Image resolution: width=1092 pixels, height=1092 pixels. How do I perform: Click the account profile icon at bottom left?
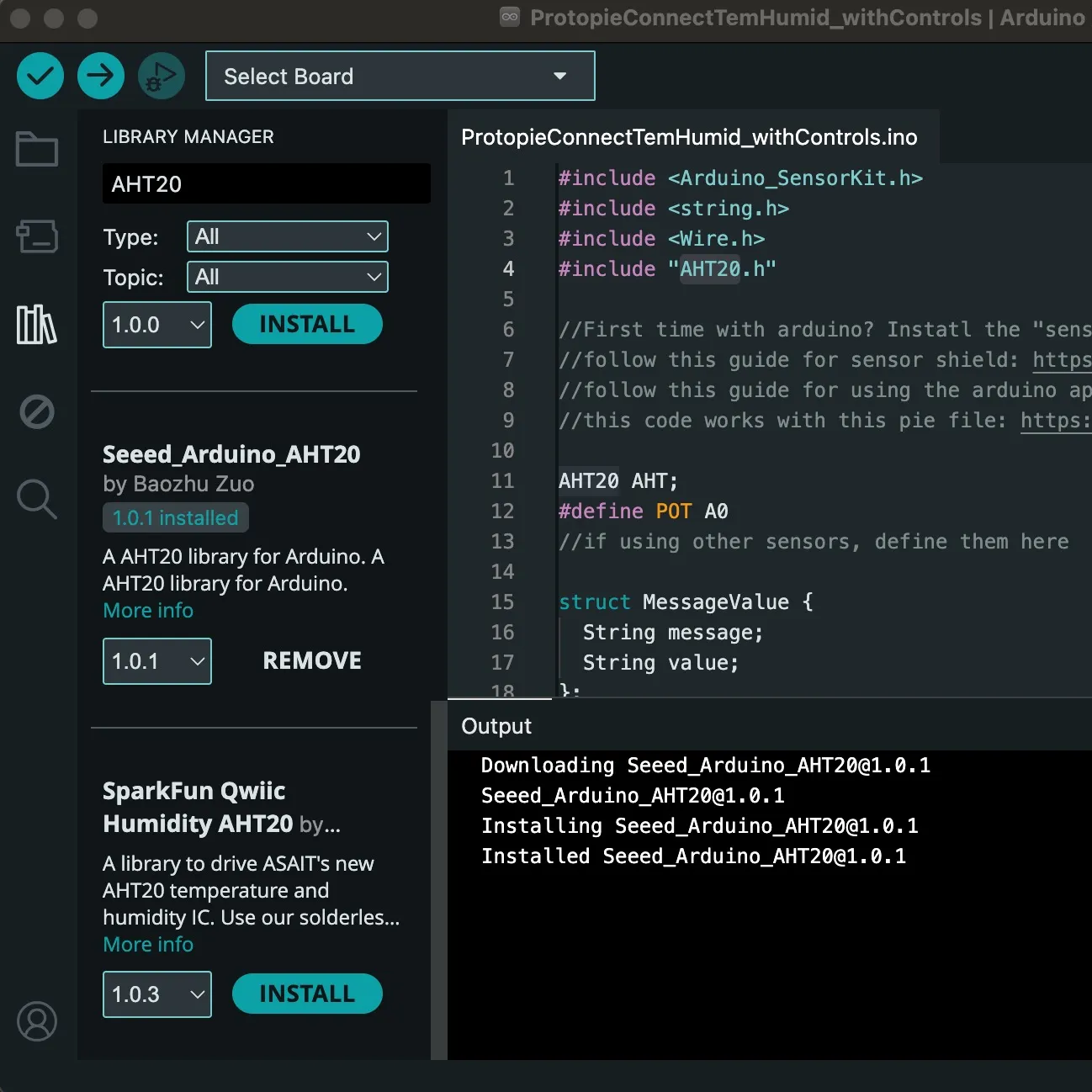[36, 1022]
